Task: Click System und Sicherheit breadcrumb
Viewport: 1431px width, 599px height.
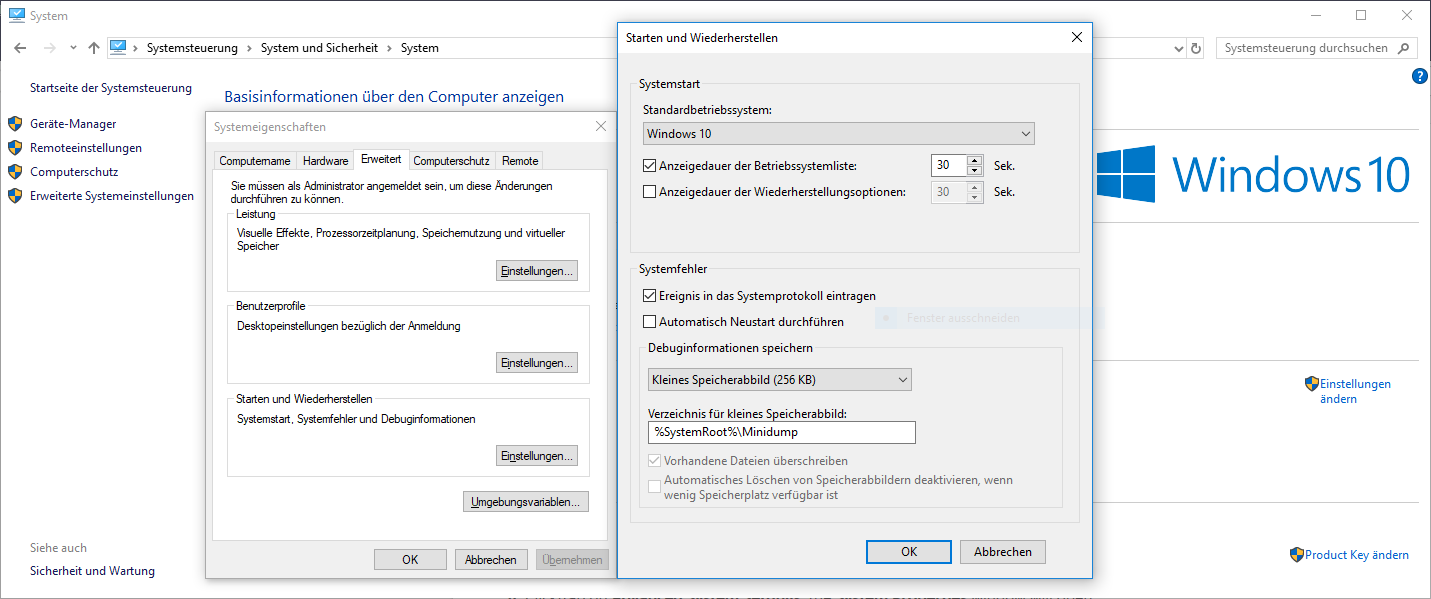Action: point(319,48)
